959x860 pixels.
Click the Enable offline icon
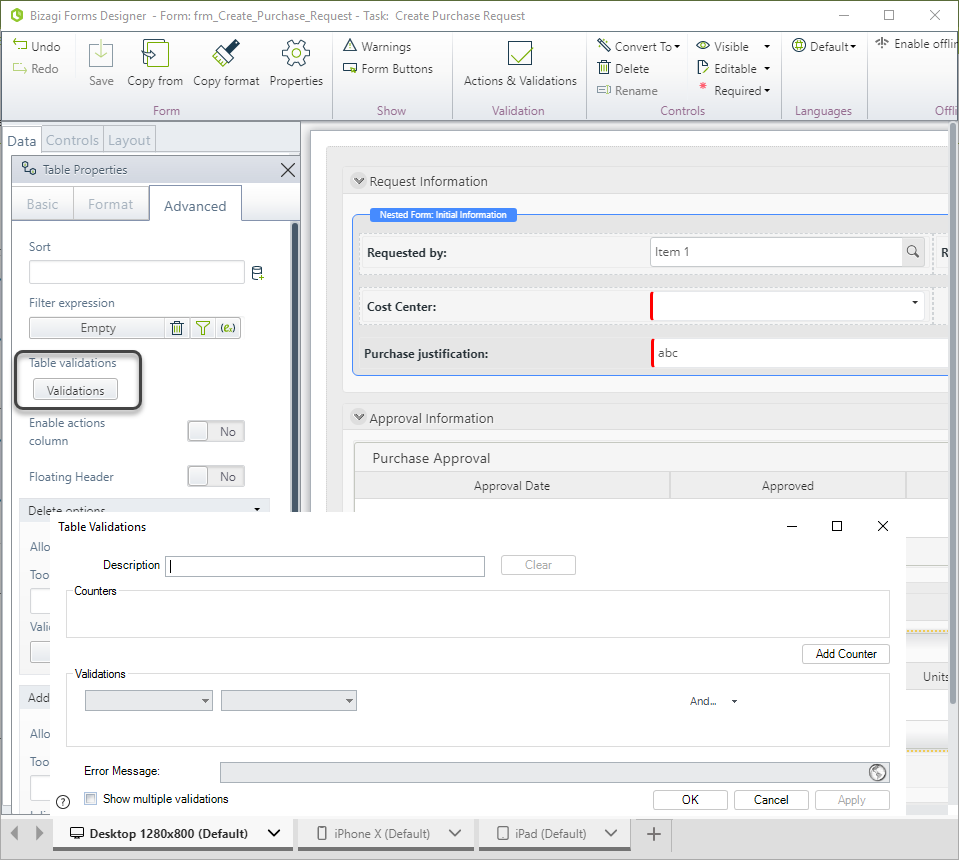pos(882,43)
